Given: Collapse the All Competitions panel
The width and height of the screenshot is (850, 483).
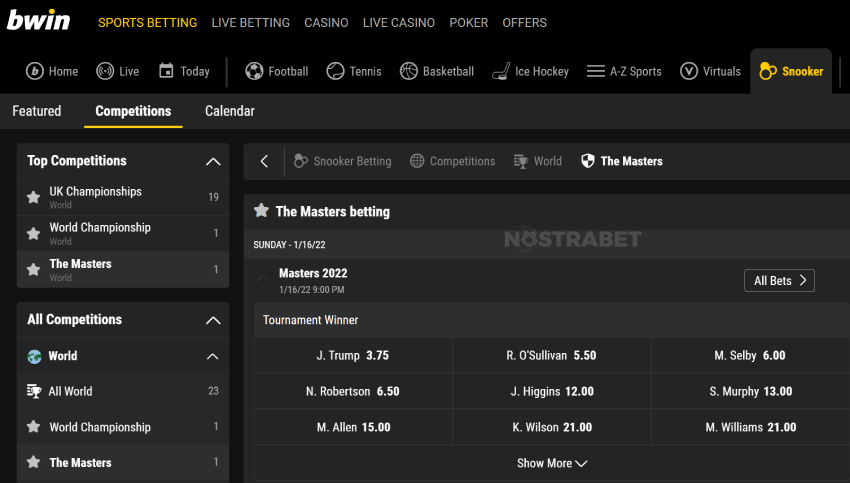Looking at the screenshot, I should pos(213,320).
